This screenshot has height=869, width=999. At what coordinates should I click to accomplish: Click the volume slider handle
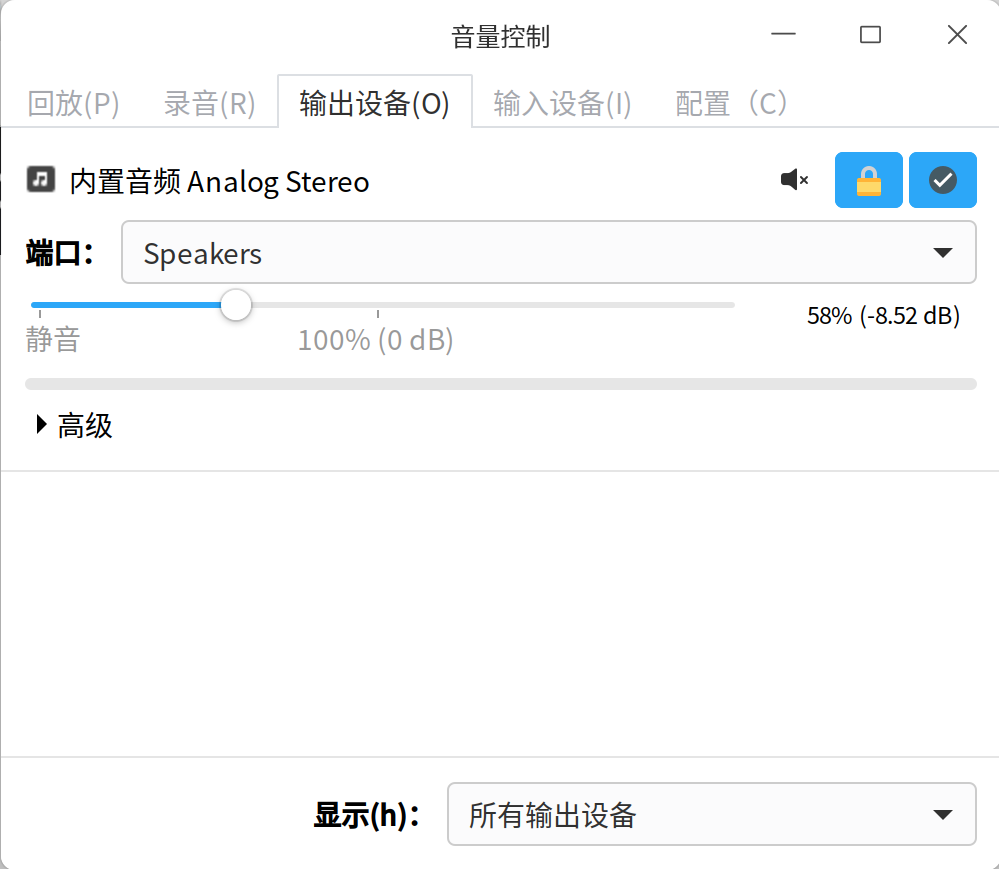[236, 305]
